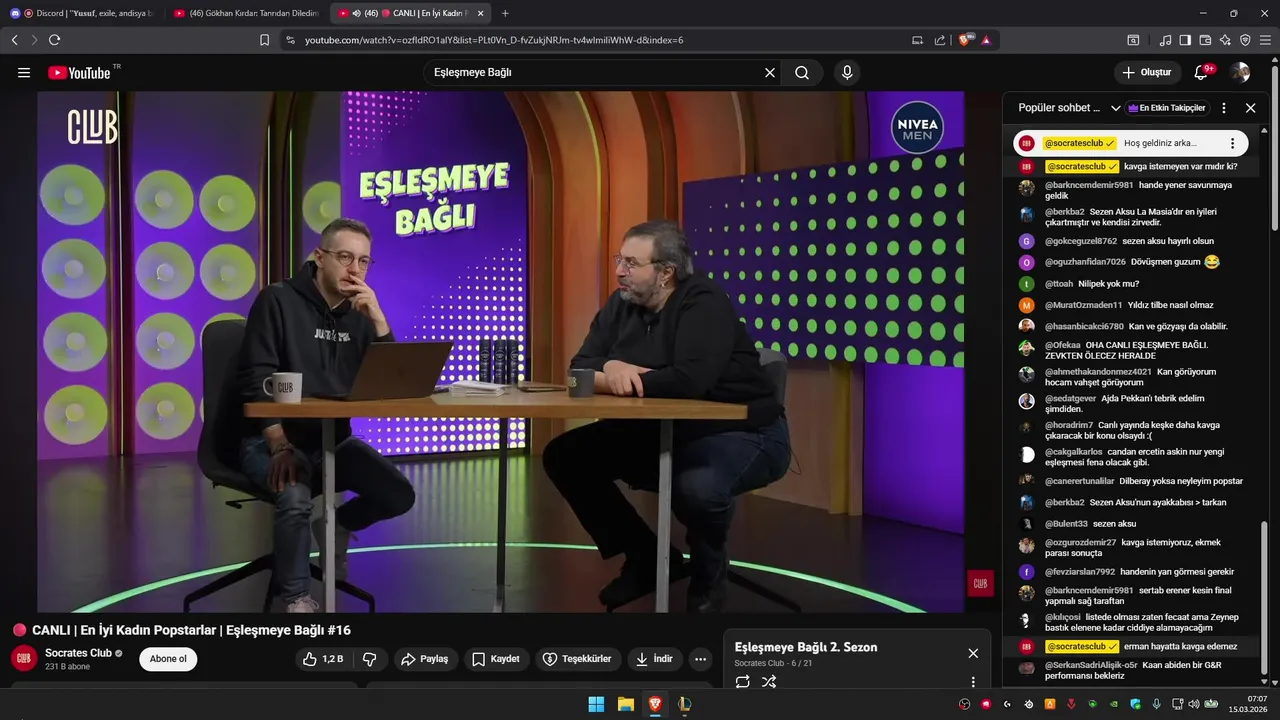Viewport: 1280px width, 720px height.
Task: Click the video player area
Action: (501, 352)
